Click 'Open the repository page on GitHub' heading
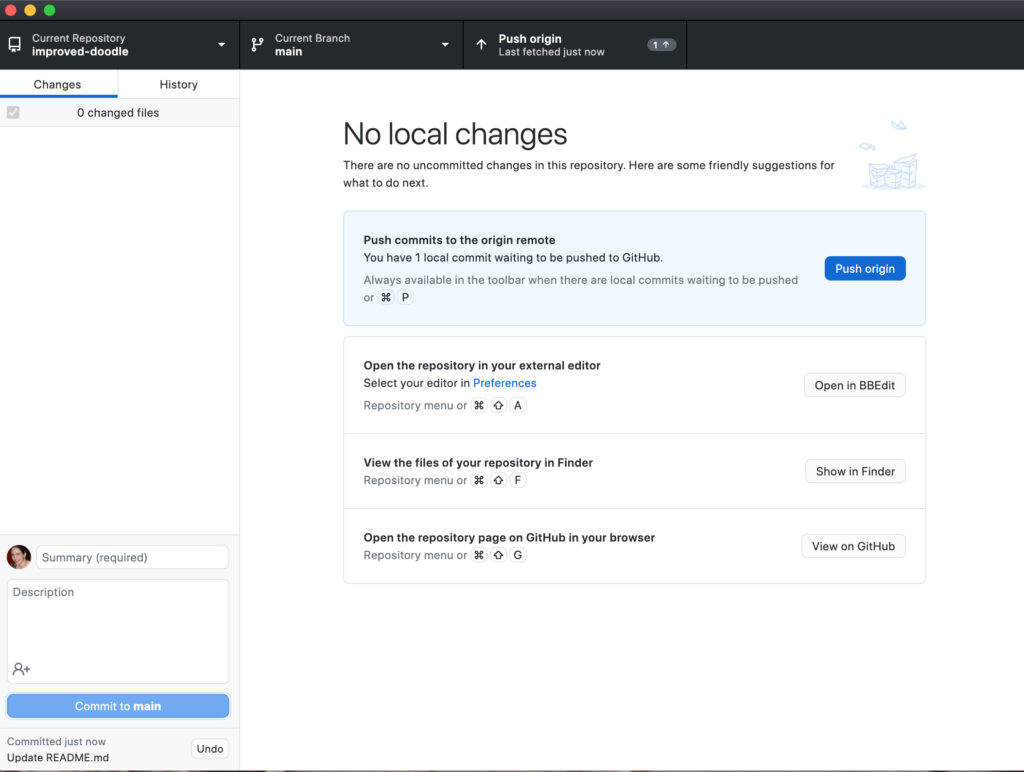This screenshot has width=1024, height=772. (509, 538)
